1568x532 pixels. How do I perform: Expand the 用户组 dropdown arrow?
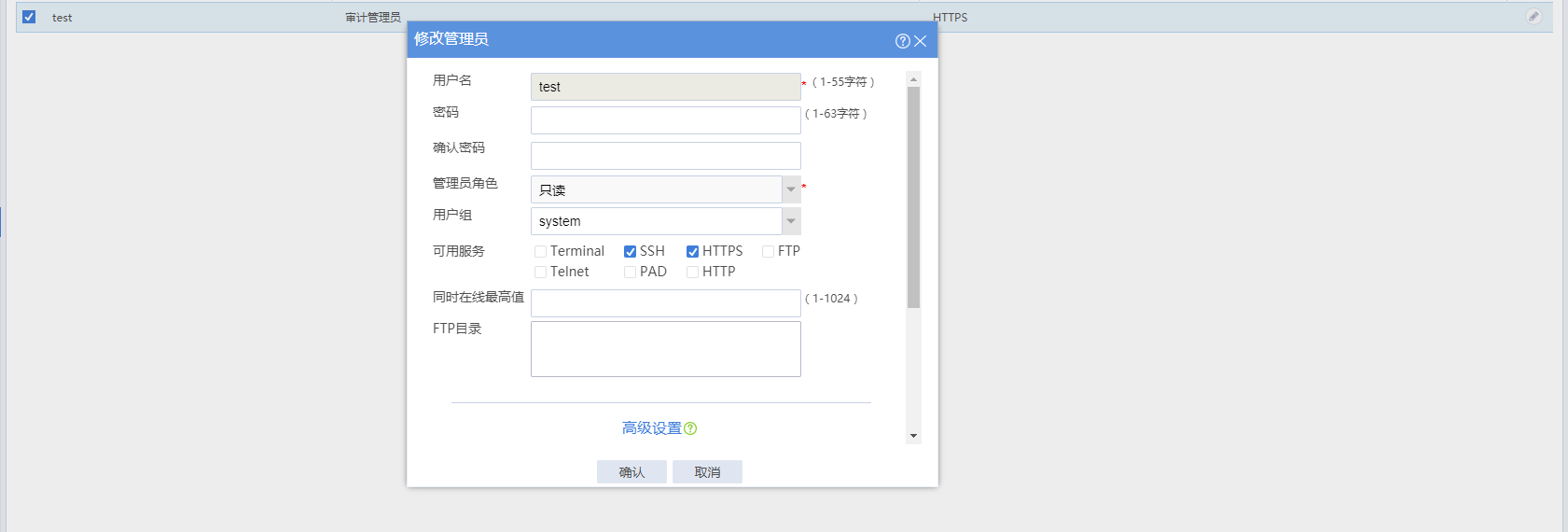coord(791,221)
